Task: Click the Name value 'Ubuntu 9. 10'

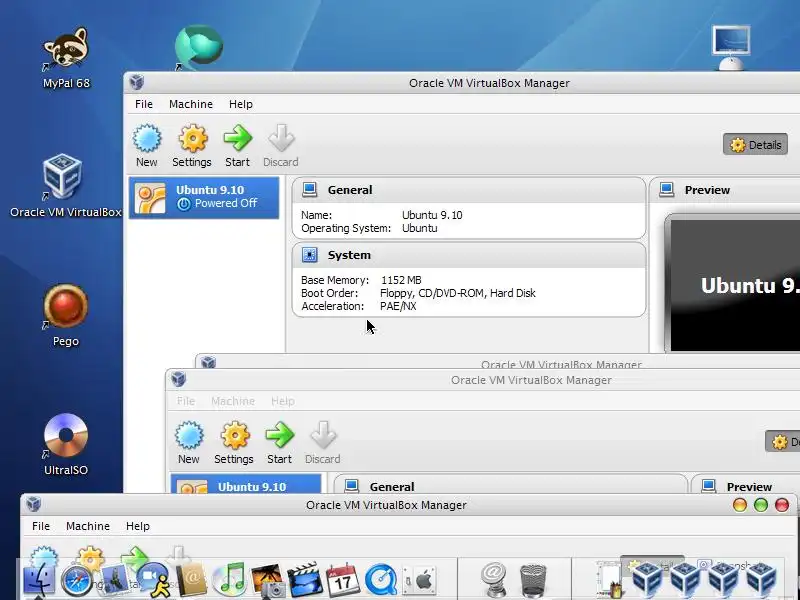Action: [x=432, y=215]
